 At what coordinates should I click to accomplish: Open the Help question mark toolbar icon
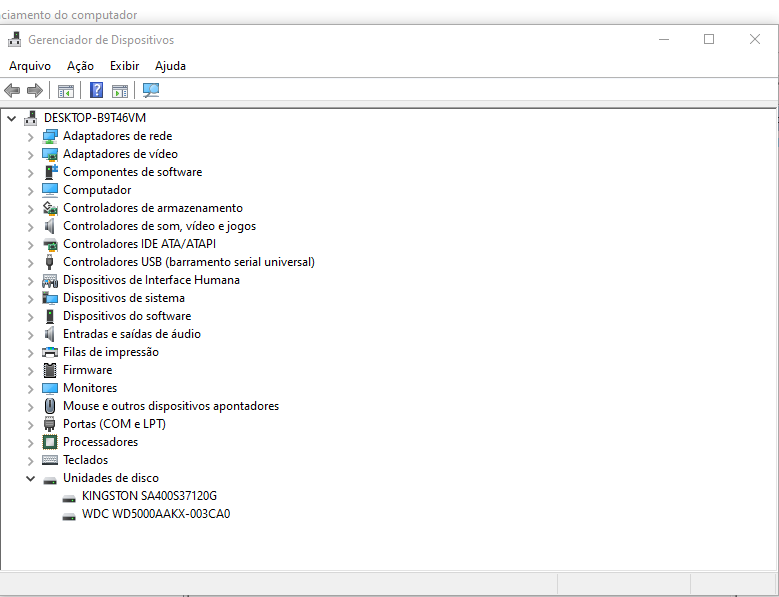tap(96, 90)
